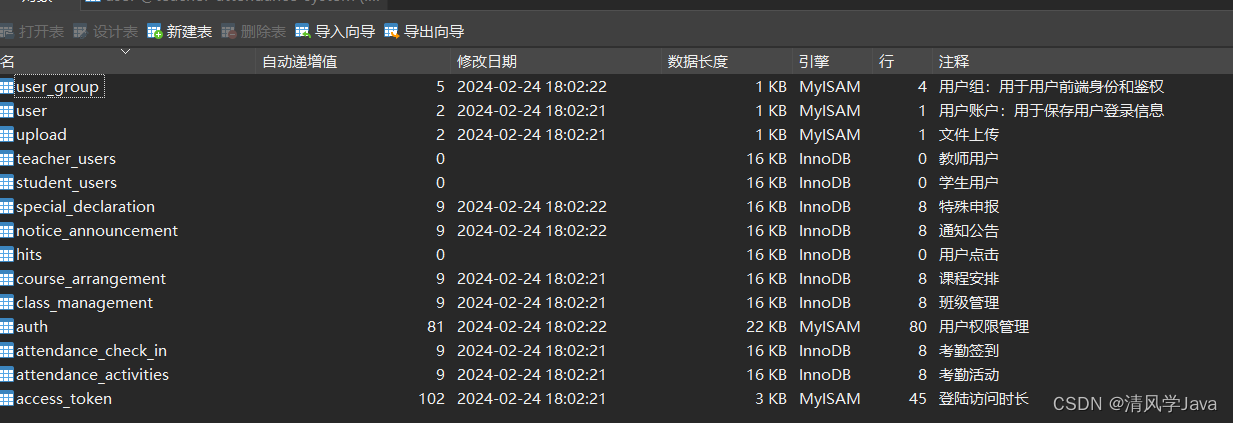Select the course_arrangement table icon
1233x423 pixels.
(7, 279)
